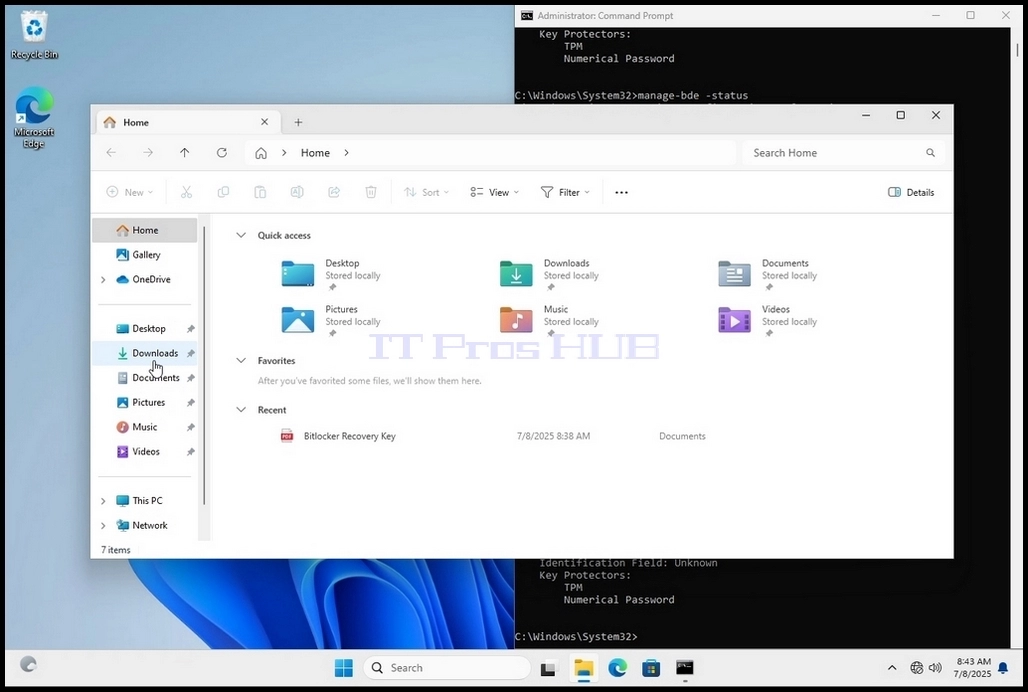1028x692 pixels.
Task: Select Home in navigation pane
Action: 145,230
